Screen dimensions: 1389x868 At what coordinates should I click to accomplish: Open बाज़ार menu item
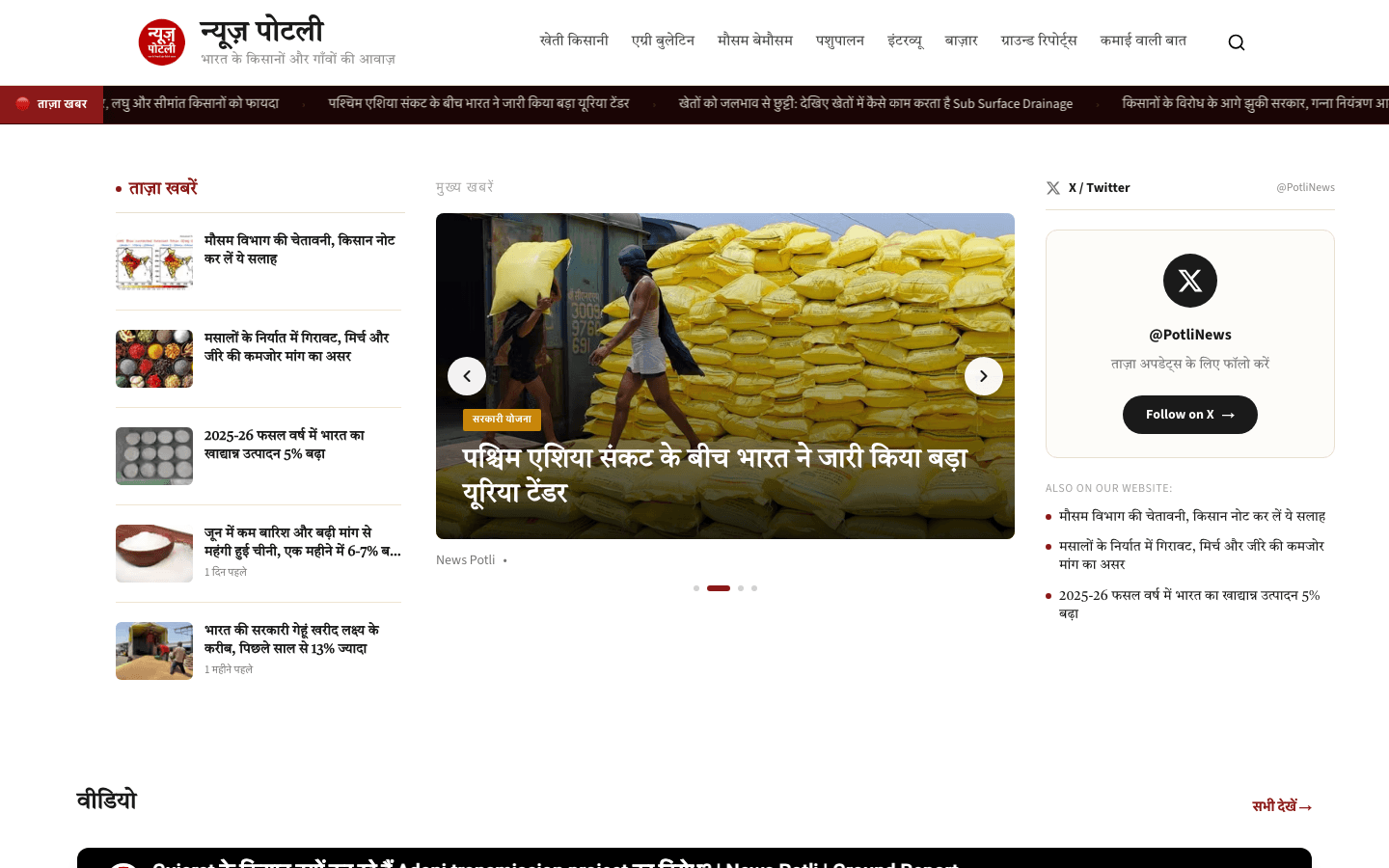[962, 41]
